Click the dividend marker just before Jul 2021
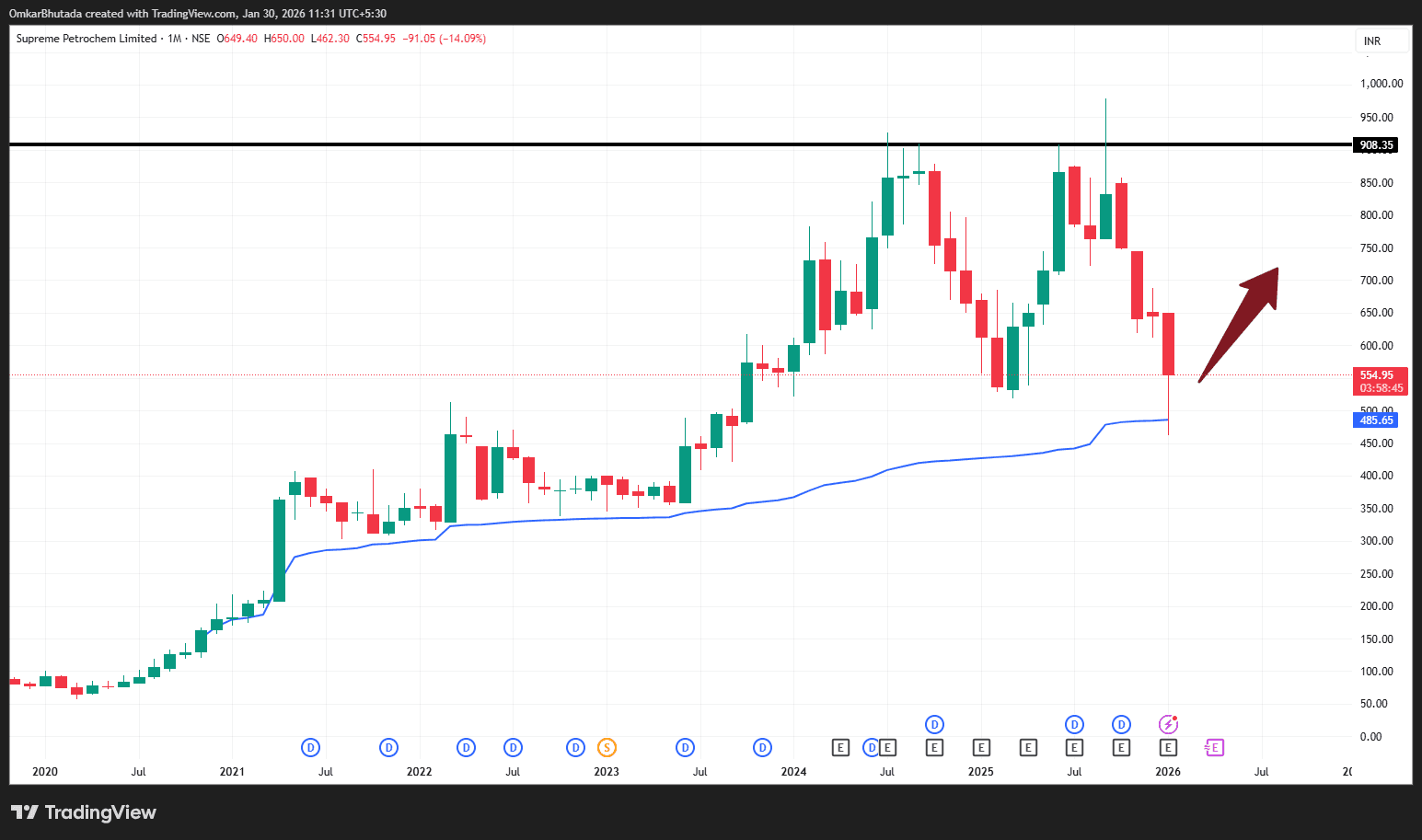The height and width of the screenshot is (840, 1422). pos(311,747)
